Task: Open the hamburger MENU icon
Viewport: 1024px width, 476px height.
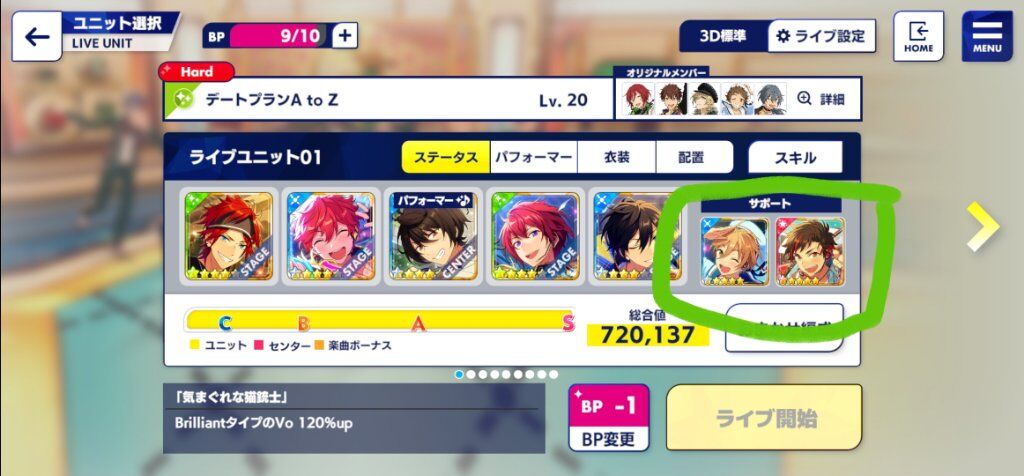Action: coord(987,37)
